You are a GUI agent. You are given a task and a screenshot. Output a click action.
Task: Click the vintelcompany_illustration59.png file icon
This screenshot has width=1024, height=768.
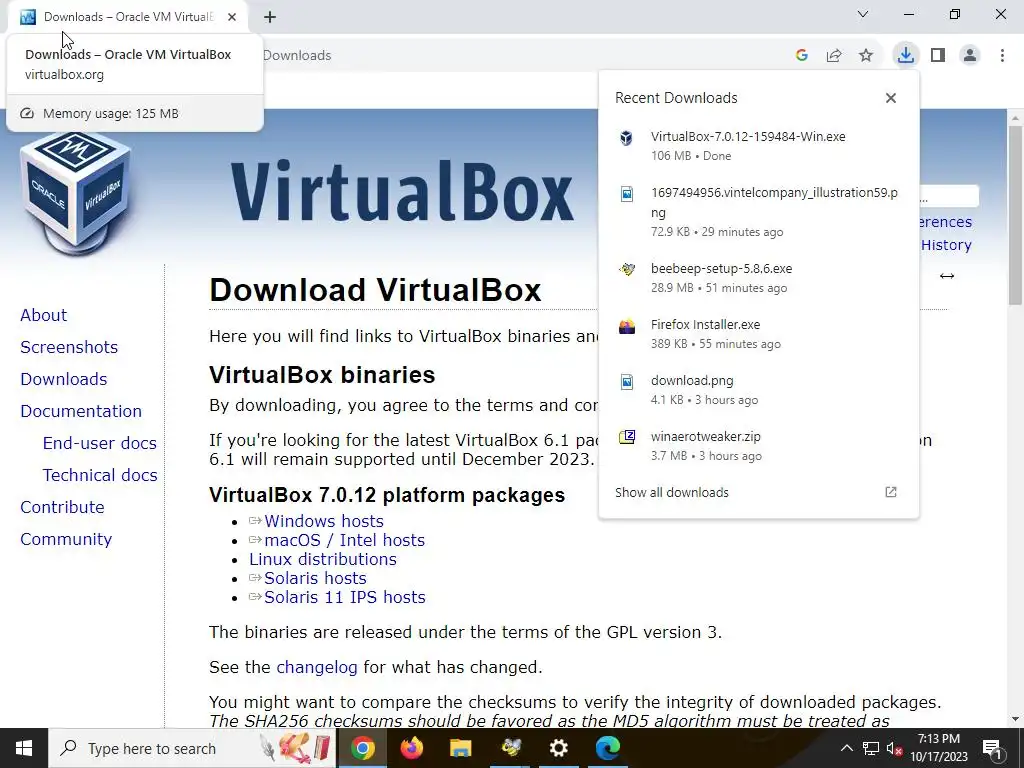tap(626, 194)
